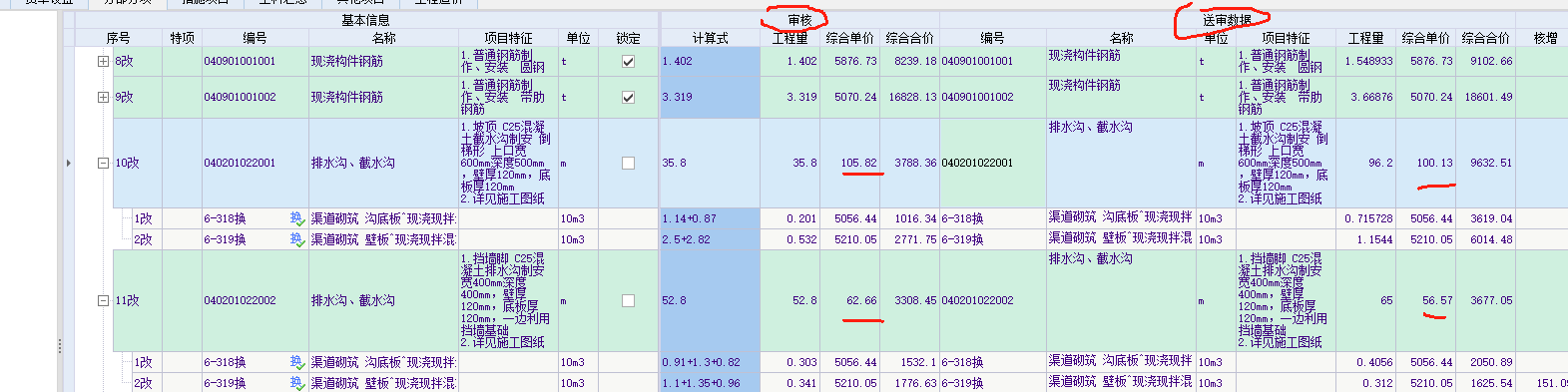Click the 排水沟、截水沟 name cell in row 11改
Screen dimensions: 1568x392
(383, 300)
